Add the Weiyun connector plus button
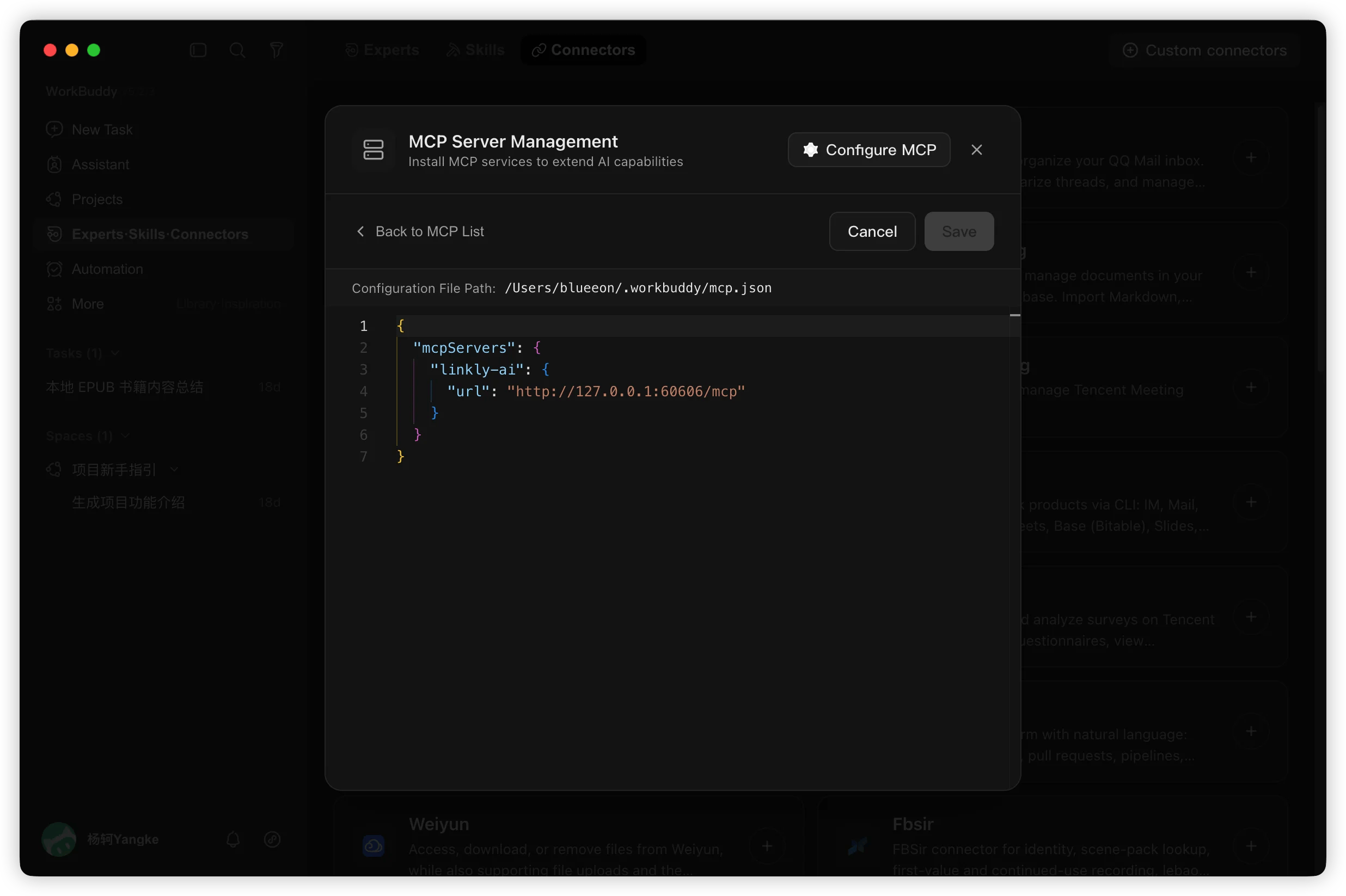Screen dimensions: 1346x896 point(767,846)
